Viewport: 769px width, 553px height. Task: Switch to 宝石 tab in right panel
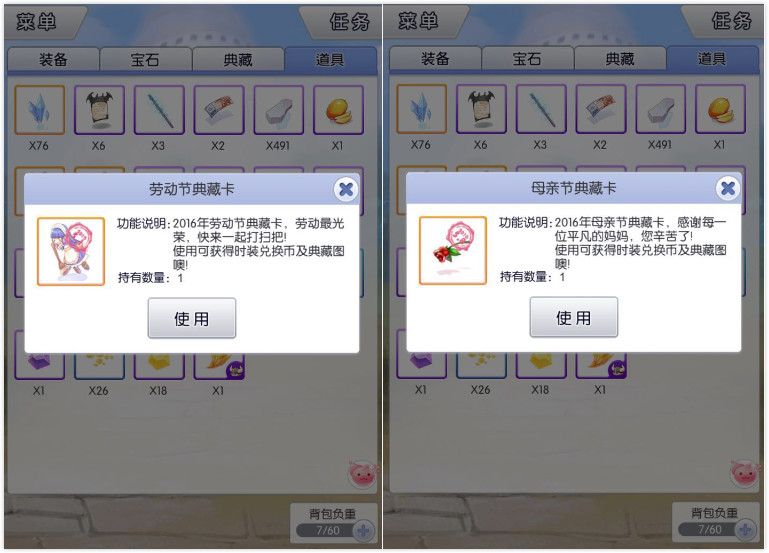pyautogui.click(x=527, y=59)
